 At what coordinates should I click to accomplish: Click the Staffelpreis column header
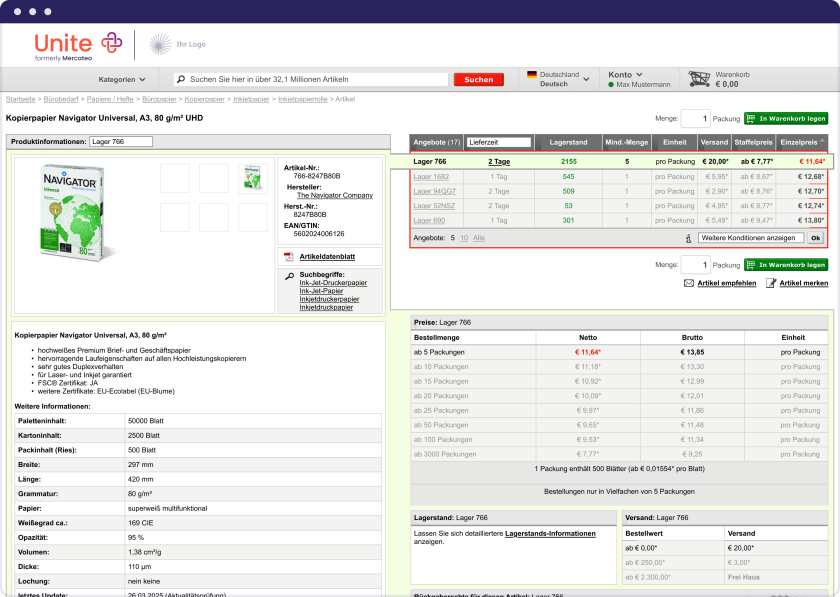(753, 143)
